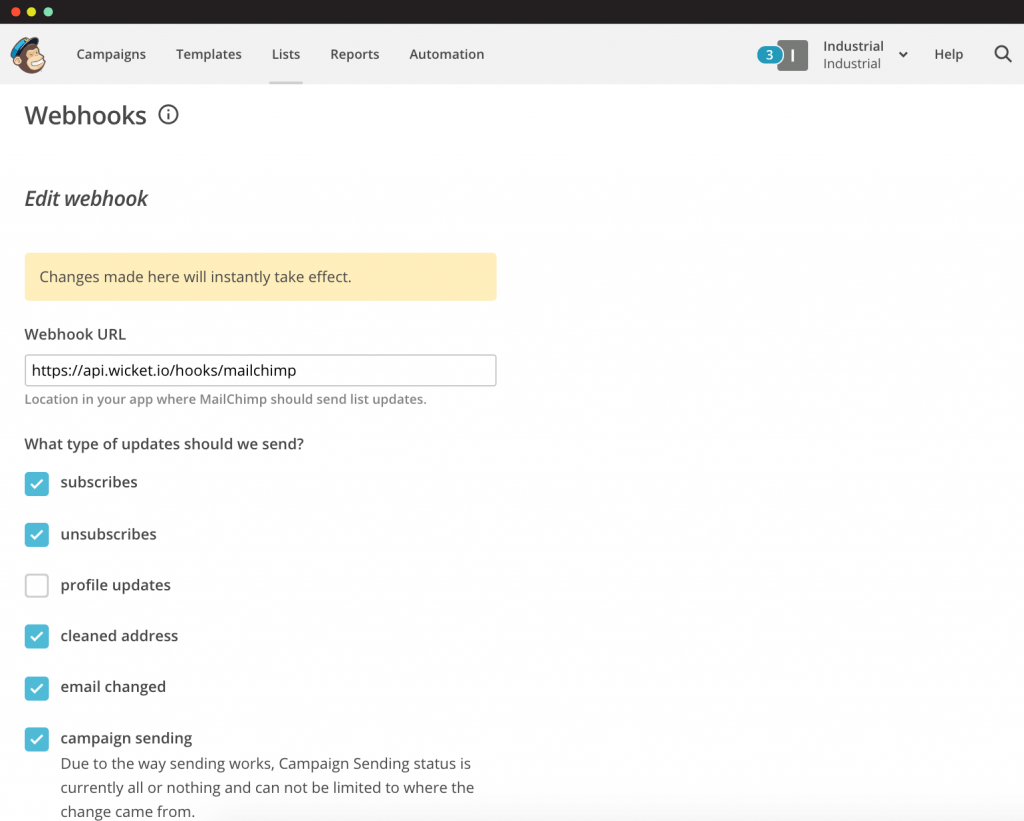Open the Help menu

[x=948, y=54]
